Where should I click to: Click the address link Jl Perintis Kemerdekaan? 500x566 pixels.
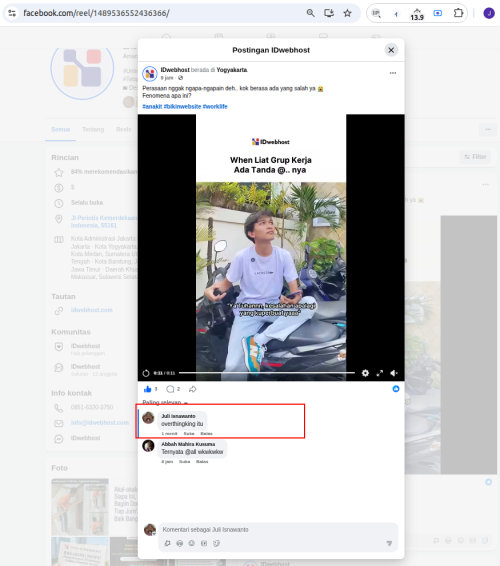104,222
